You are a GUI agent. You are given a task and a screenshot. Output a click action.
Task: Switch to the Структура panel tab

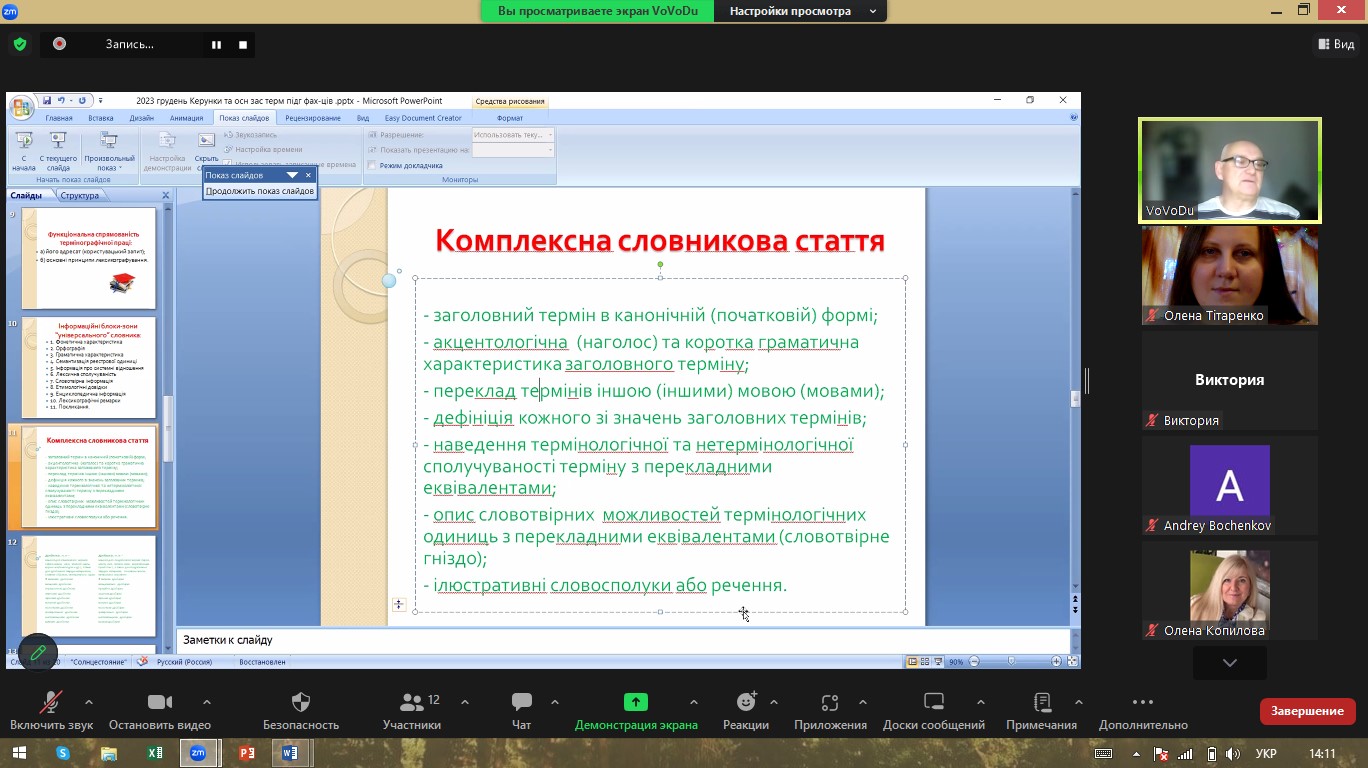79,196
